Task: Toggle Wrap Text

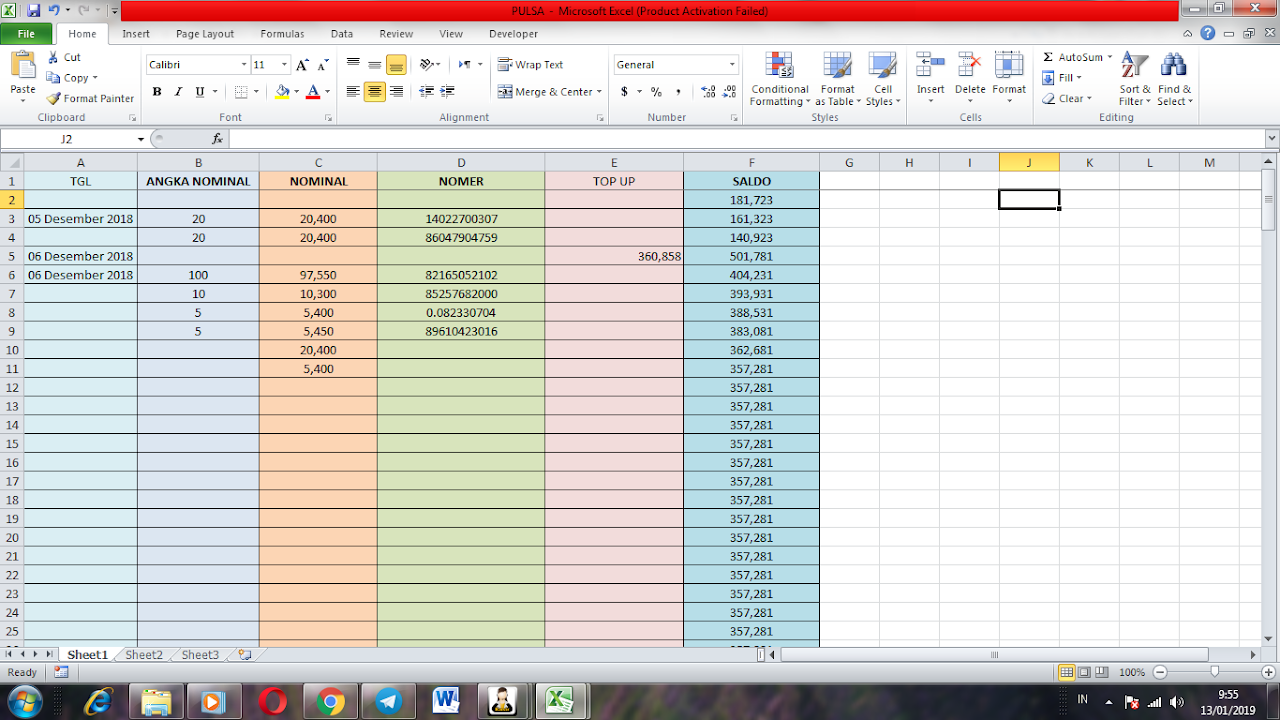Action: pos(531,65)
